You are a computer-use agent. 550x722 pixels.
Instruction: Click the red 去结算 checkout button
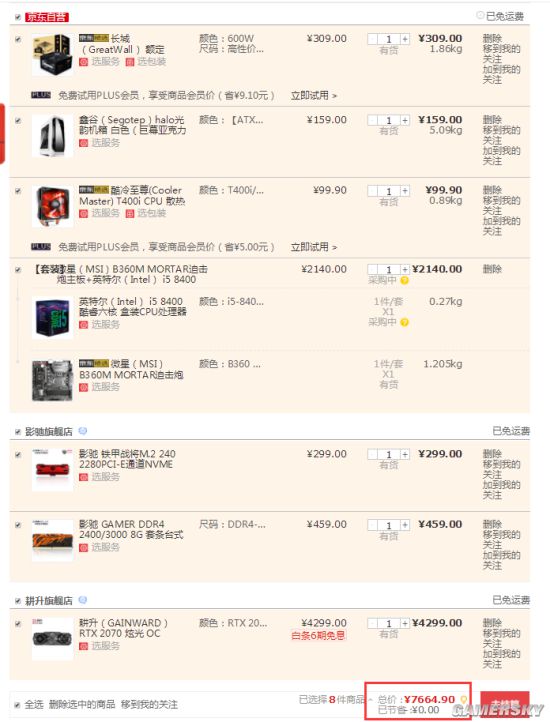(x=505, y=705)
